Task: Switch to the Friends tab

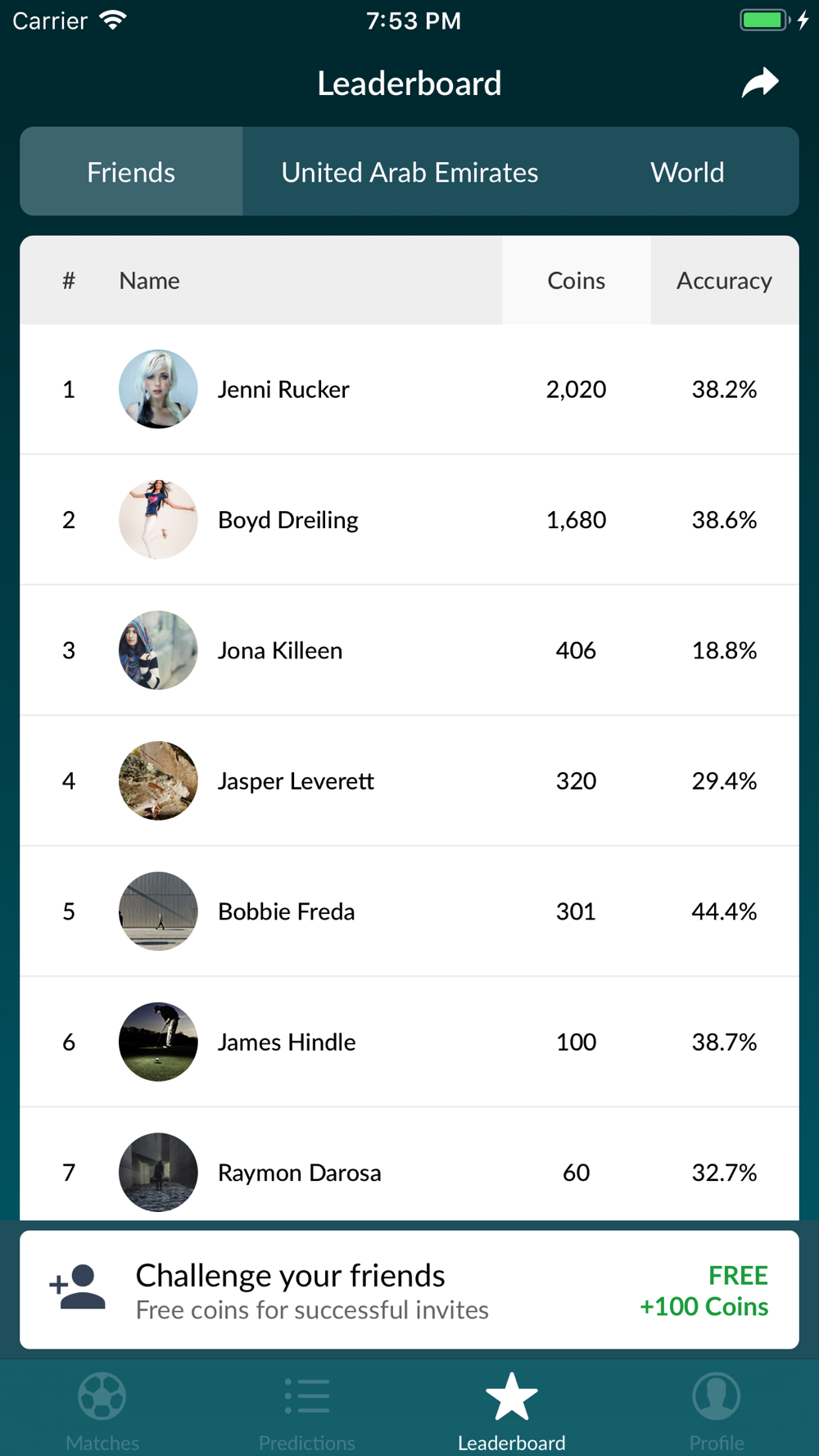Action: (x=131, y=171)
